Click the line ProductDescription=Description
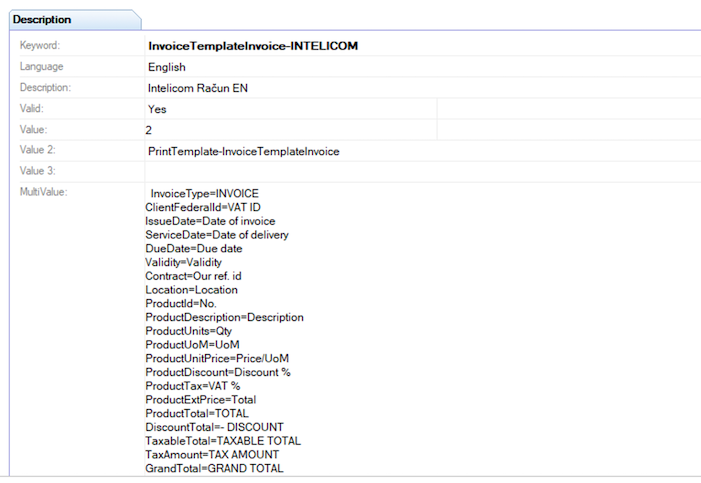Screen dimensions: 701x483 pos(224,318)
